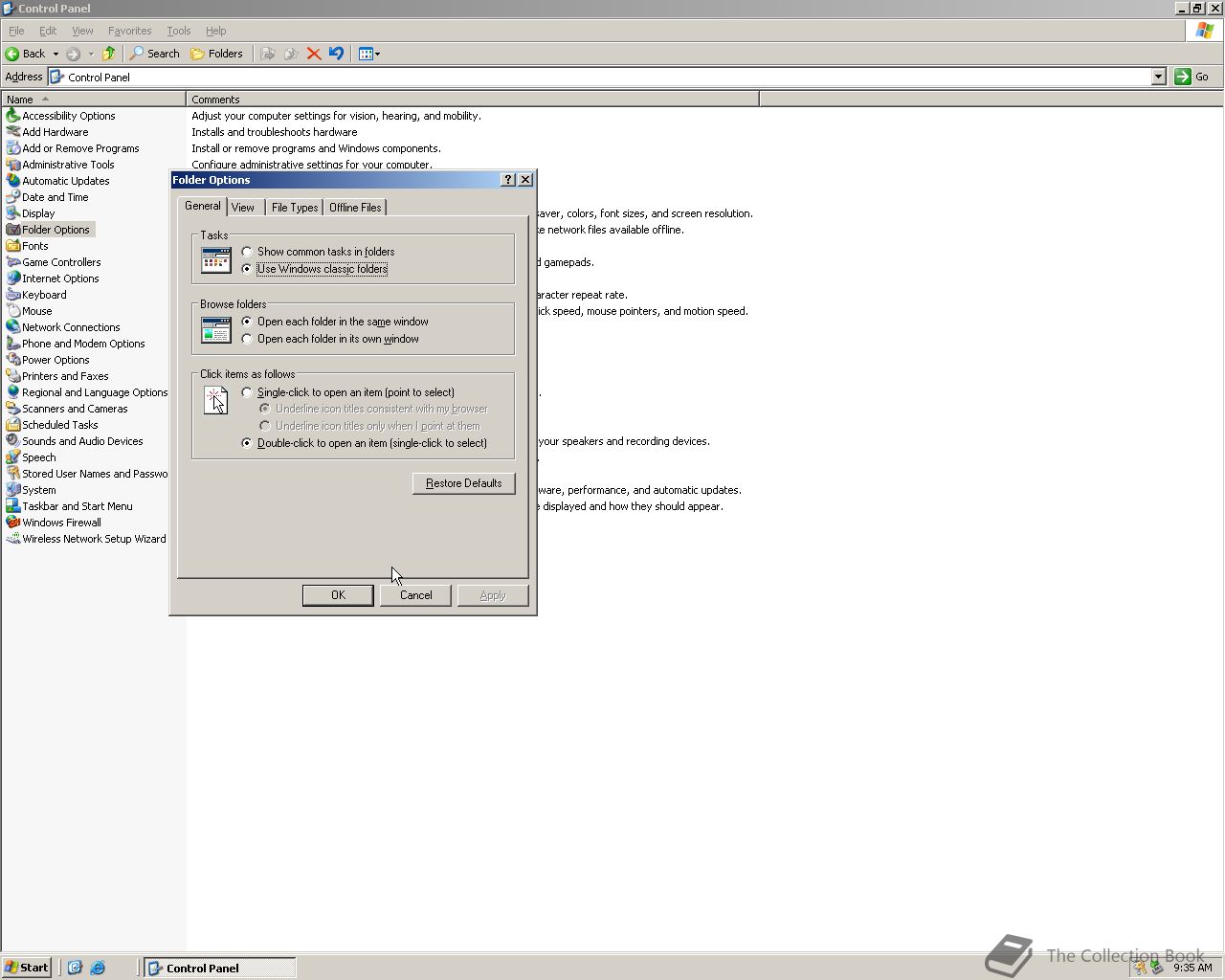The width and height of the screenshot is (1225, 980).
Task: Open Scheduled Tasks icon
Action: pos(13,425)
